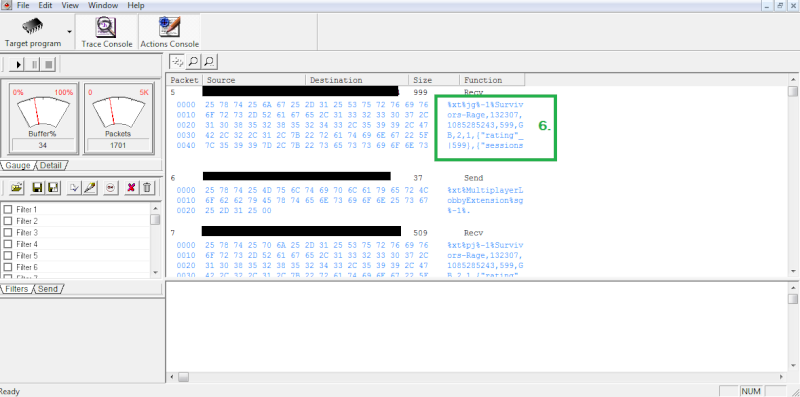This screenshot has height=397, width=800.
Task: Switch to the Filters tab
Action: tap(16, 289)
